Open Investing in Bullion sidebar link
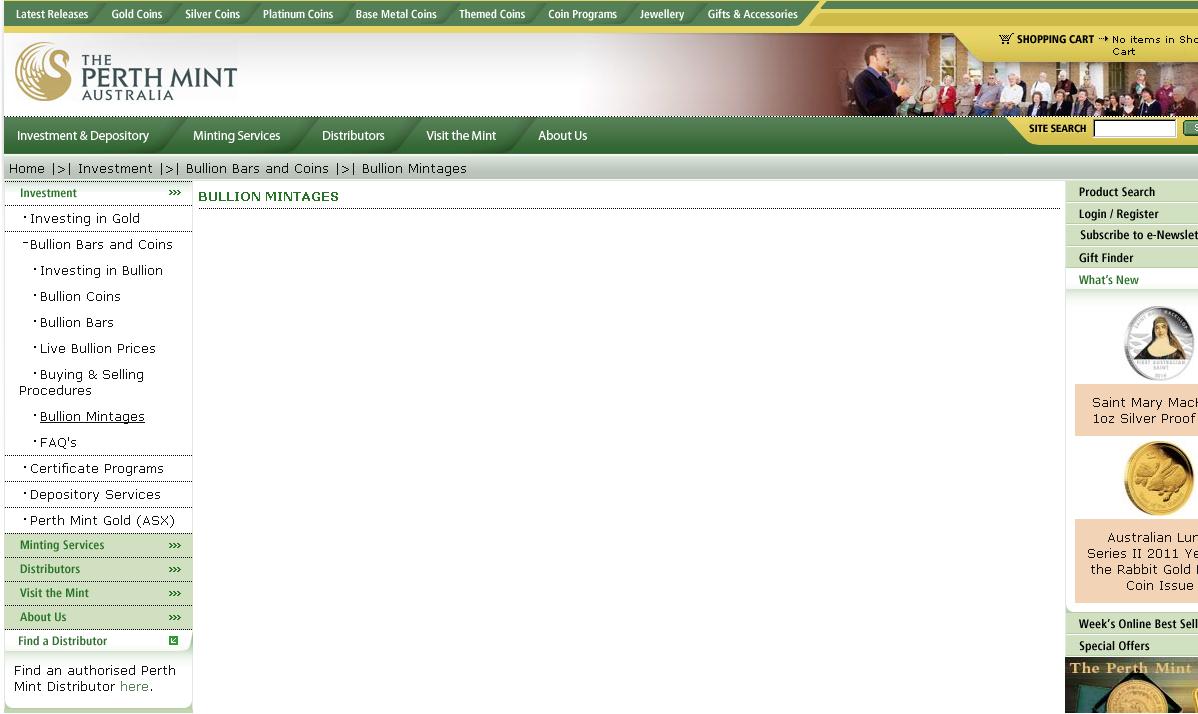 101,270
